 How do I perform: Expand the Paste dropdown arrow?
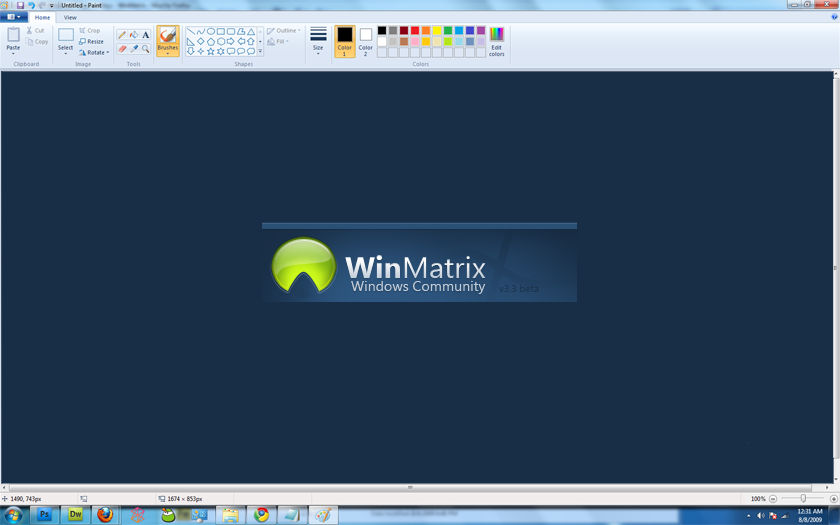13,54
